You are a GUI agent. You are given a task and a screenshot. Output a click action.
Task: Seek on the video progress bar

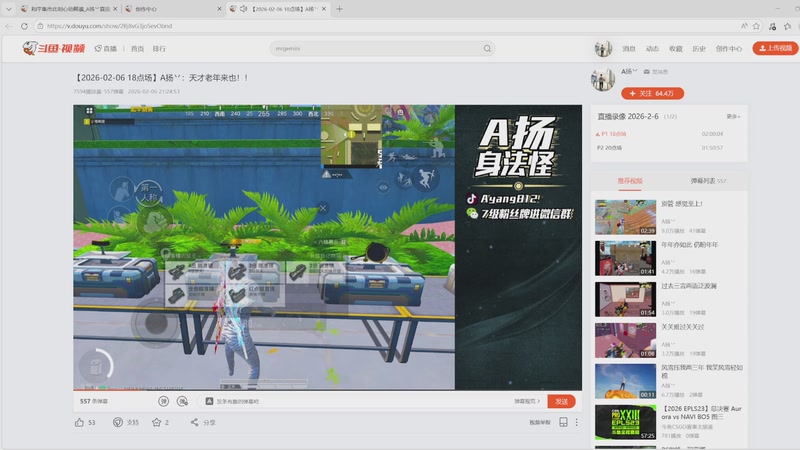tap(327, 389)
